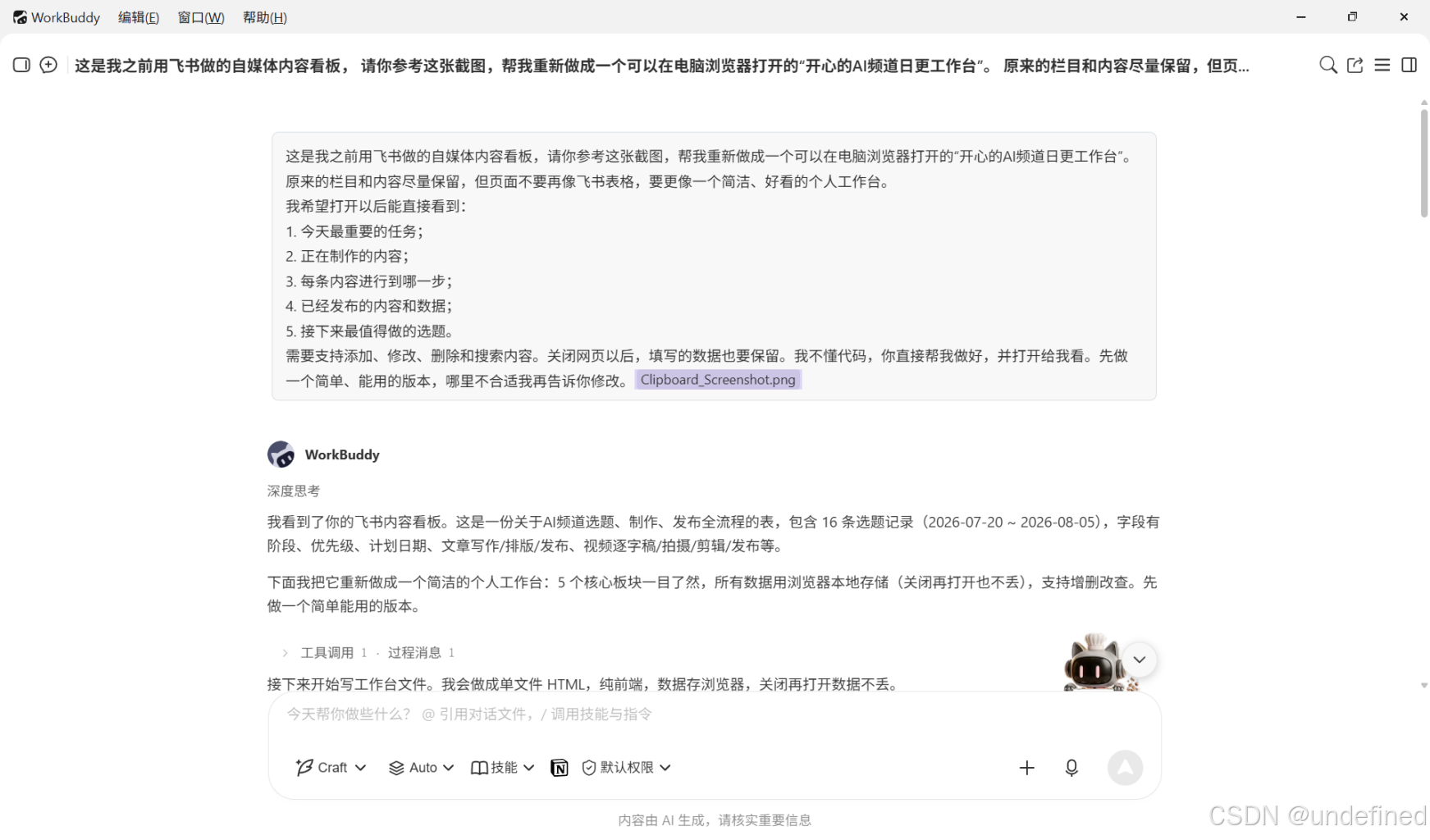Click the scrollbar up arrow

pos(1423,103)
